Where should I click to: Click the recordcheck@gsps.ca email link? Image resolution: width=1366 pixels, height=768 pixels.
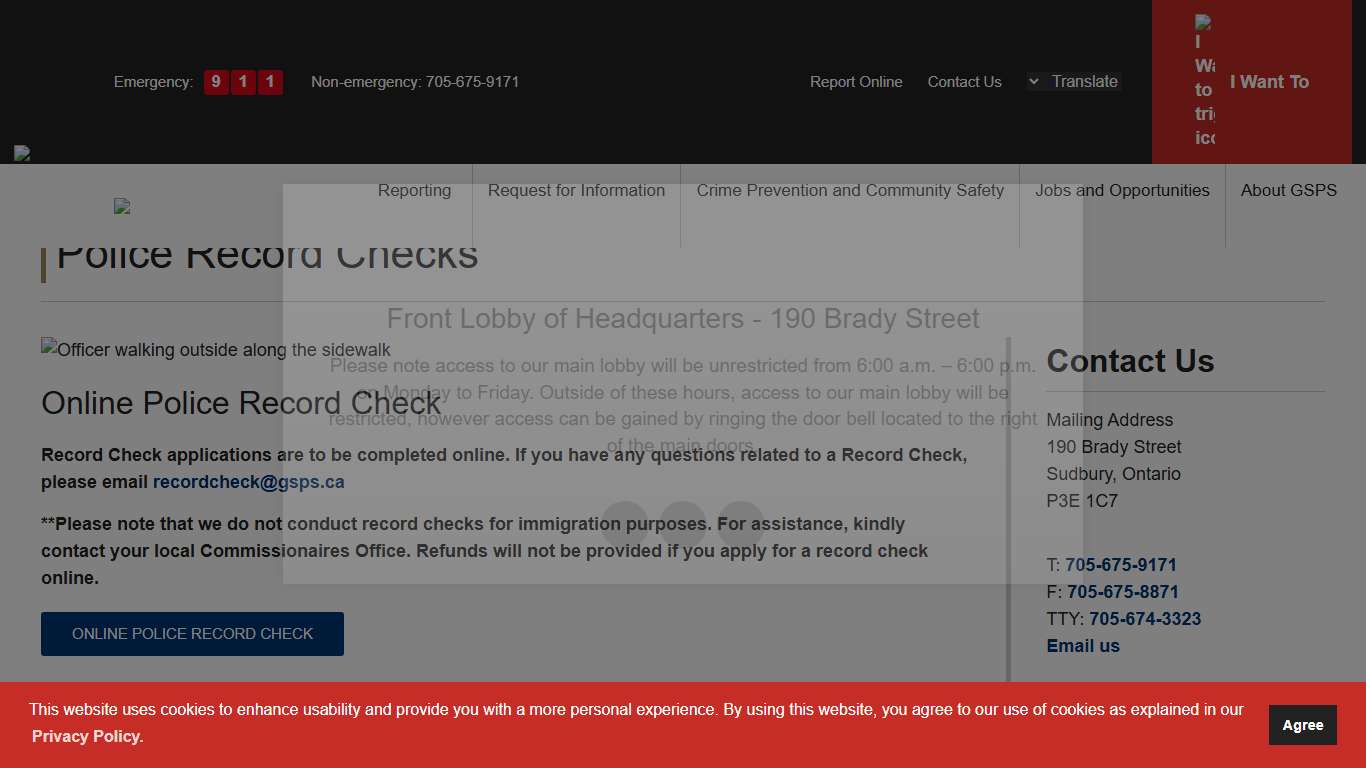(248, 481)
